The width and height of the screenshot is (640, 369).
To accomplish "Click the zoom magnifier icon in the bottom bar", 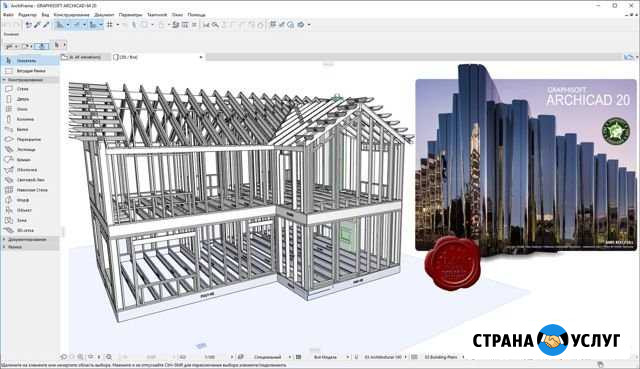I will coord(80,357).
